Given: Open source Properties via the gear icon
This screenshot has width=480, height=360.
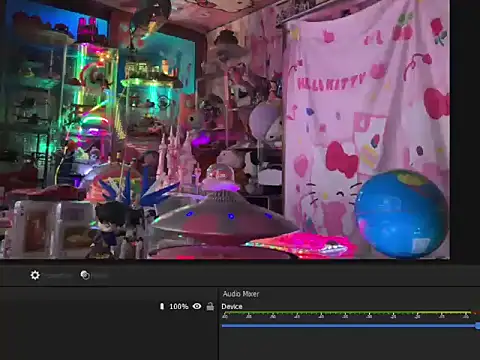Looking at the screenshot, I should [35, 275].
